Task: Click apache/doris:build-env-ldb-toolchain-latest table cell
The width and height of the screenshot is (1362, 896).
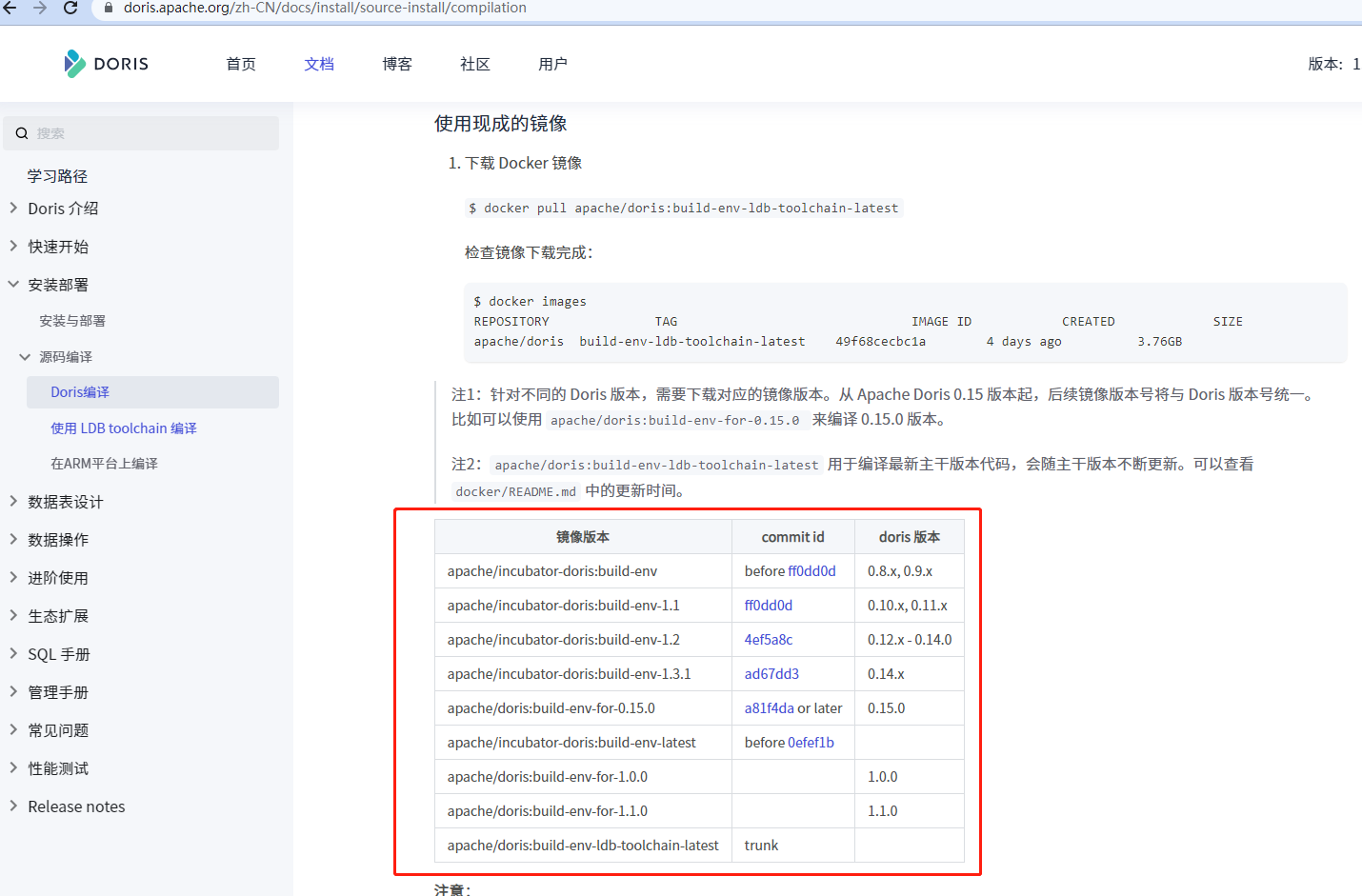Action: [583, 846]
